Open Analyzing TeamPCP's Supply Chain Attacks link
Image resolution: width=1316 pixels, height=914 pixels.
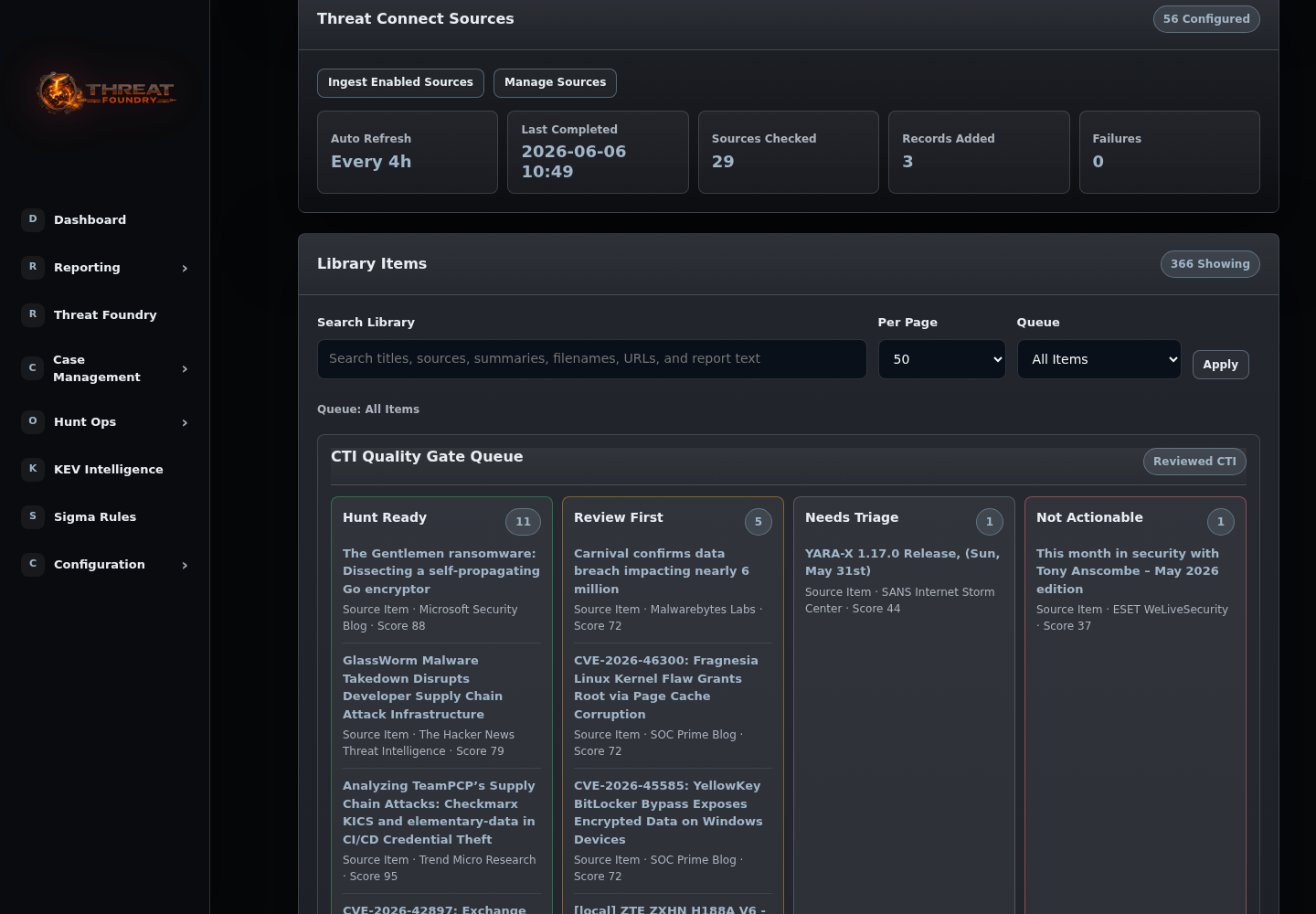coord(439,813)
